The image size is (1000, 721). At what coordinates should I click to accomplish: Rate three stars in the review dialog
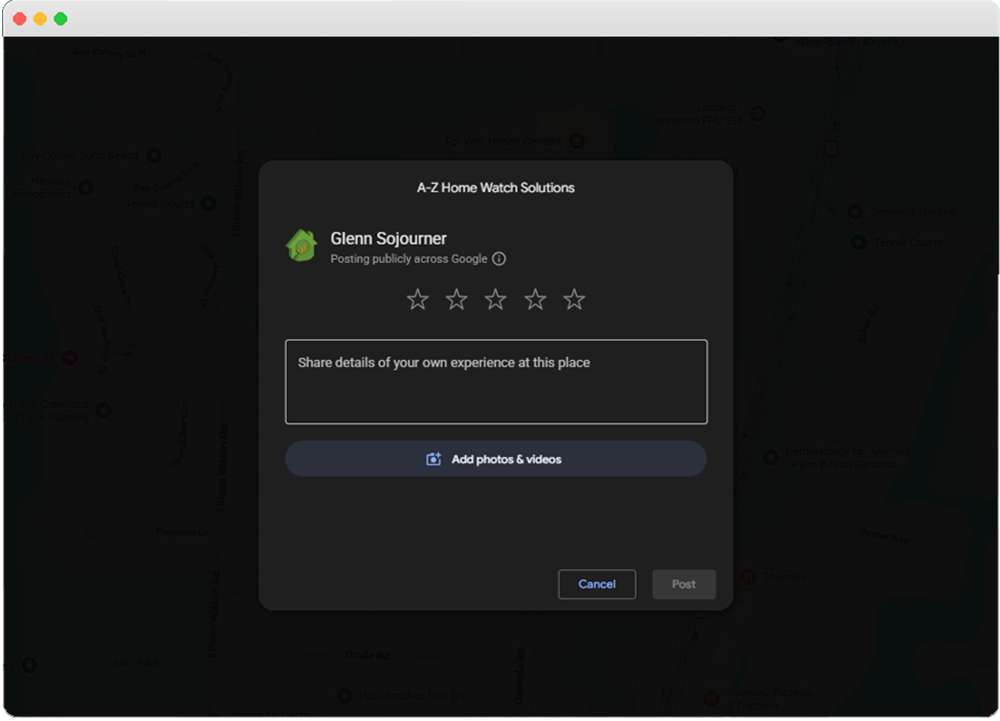pyautogui.click(x=496, y=299)
